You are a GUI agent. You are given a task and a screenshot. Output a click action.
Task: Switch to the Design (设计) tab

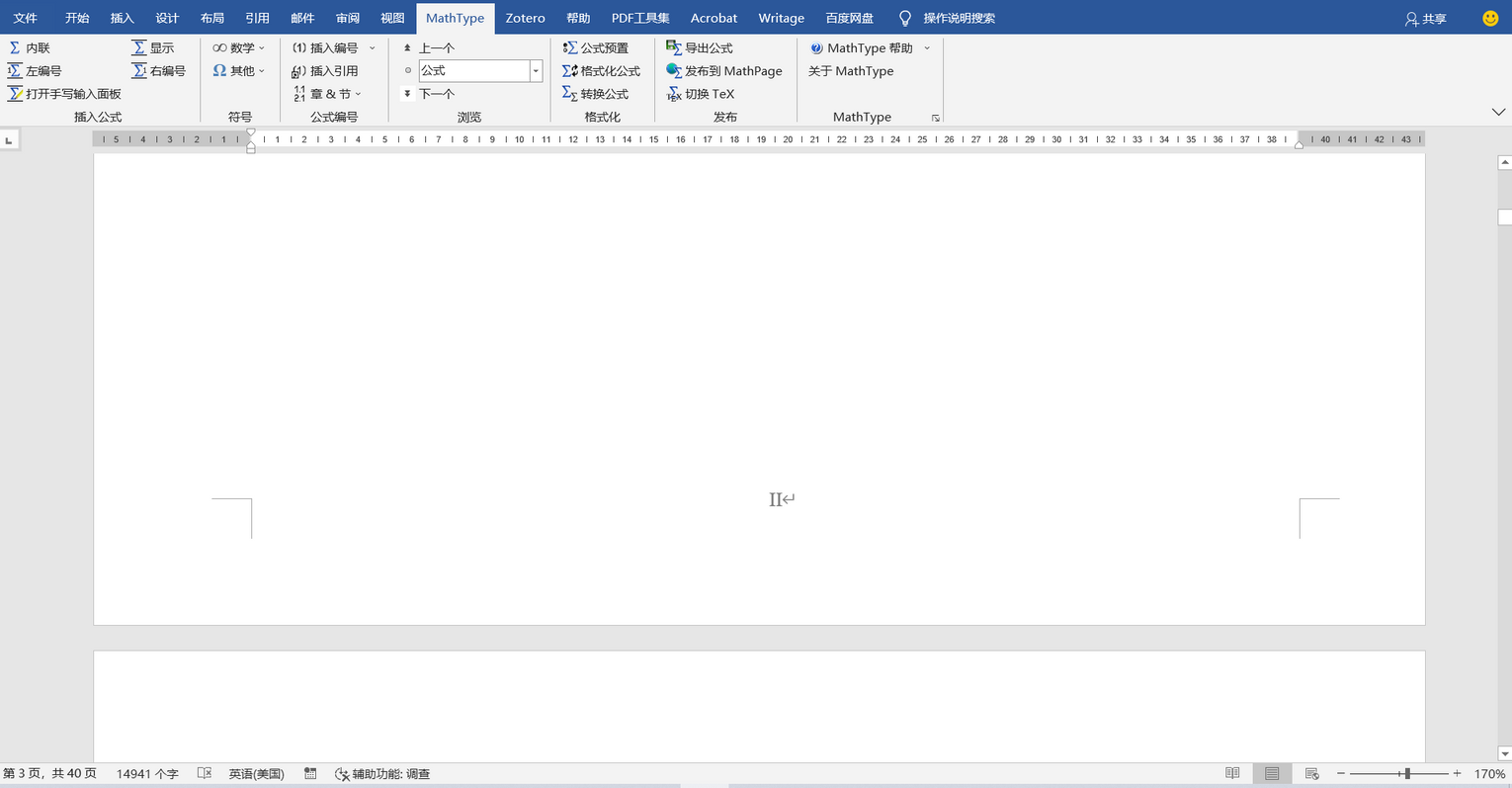(167, 18)
